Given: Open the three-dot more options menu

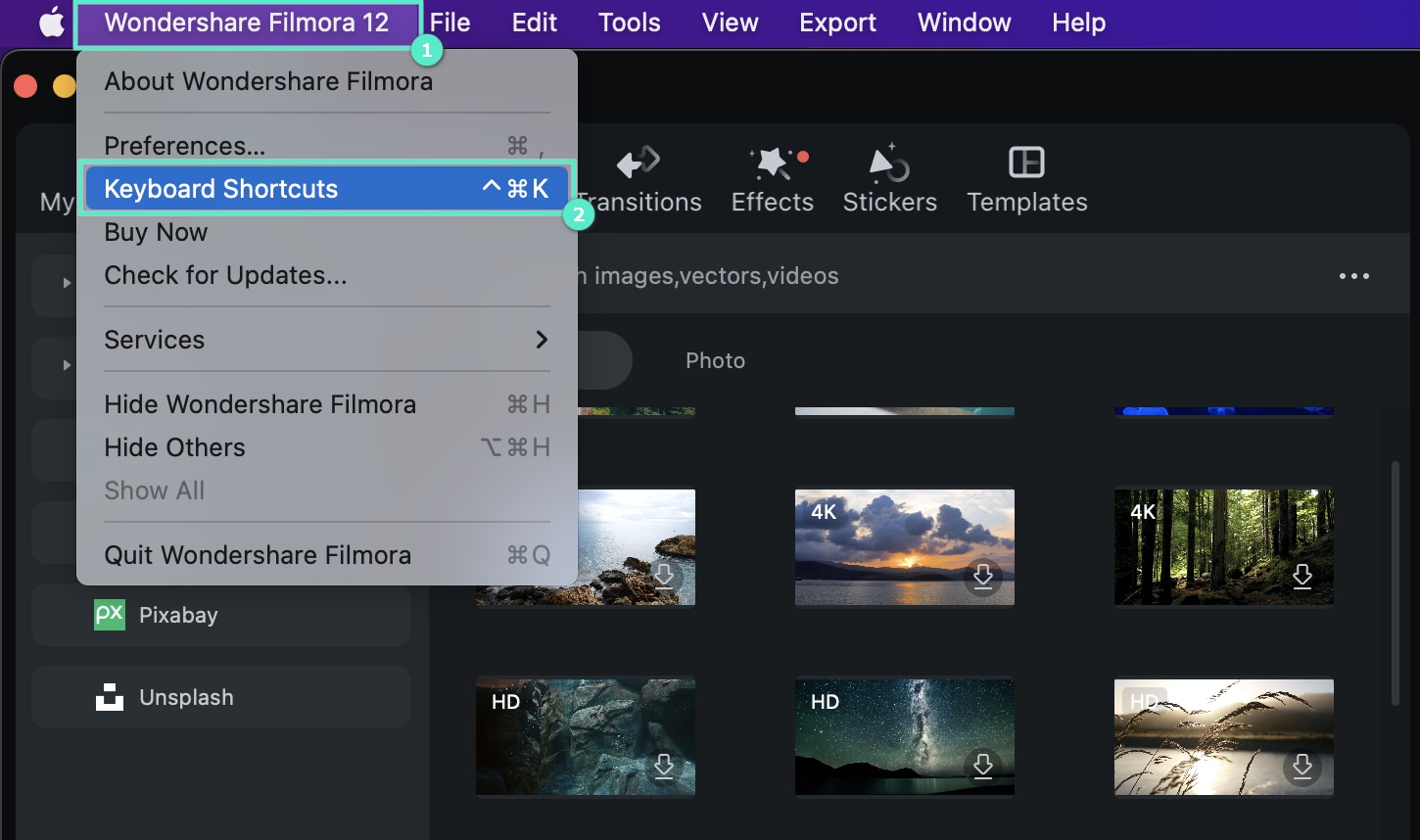Looking at the screenshot, I should click(x=1354, y=276).
